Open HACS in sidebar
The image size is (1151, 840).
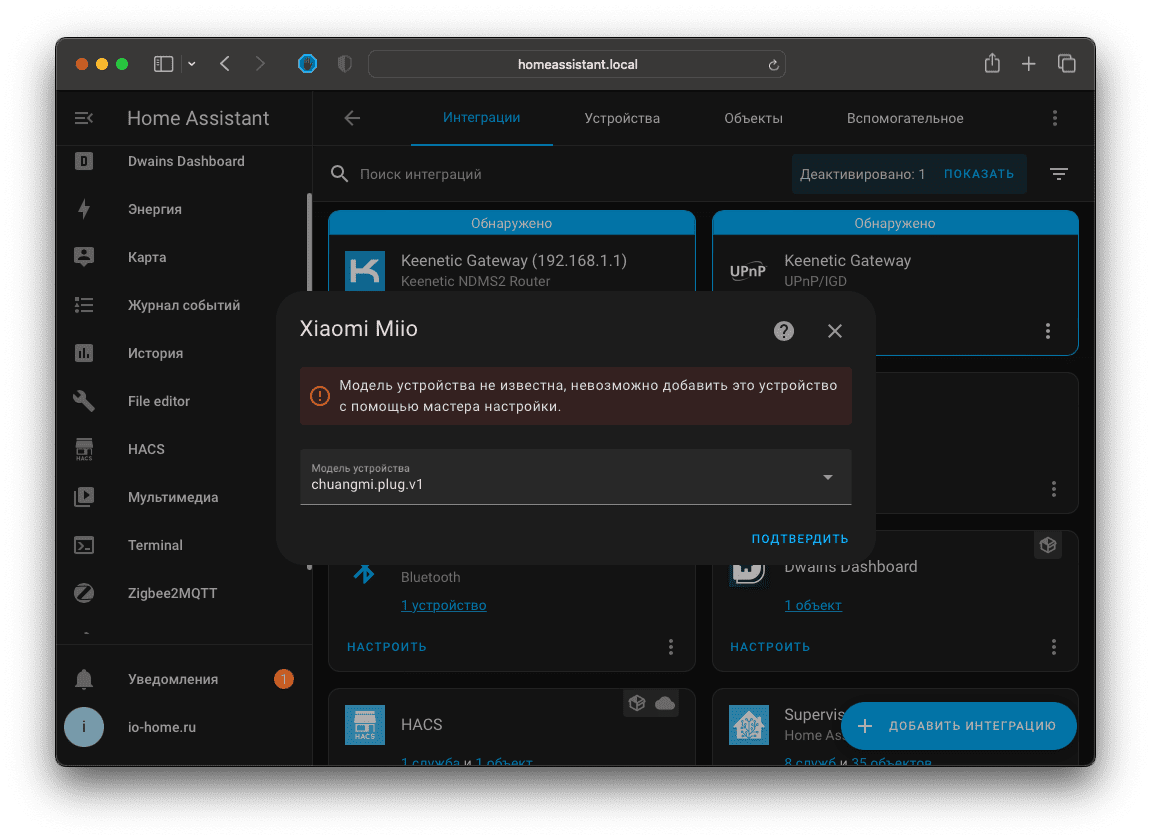click(x=146, y=449)
